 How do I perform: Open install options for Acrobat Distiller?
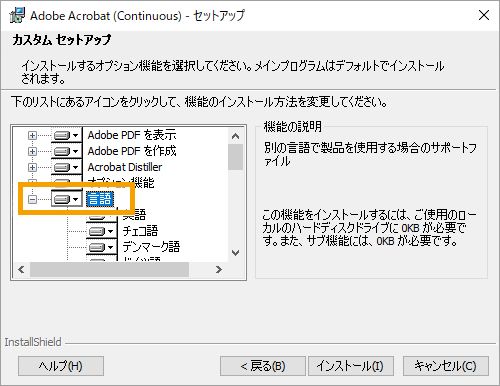[x=66, y=167]
